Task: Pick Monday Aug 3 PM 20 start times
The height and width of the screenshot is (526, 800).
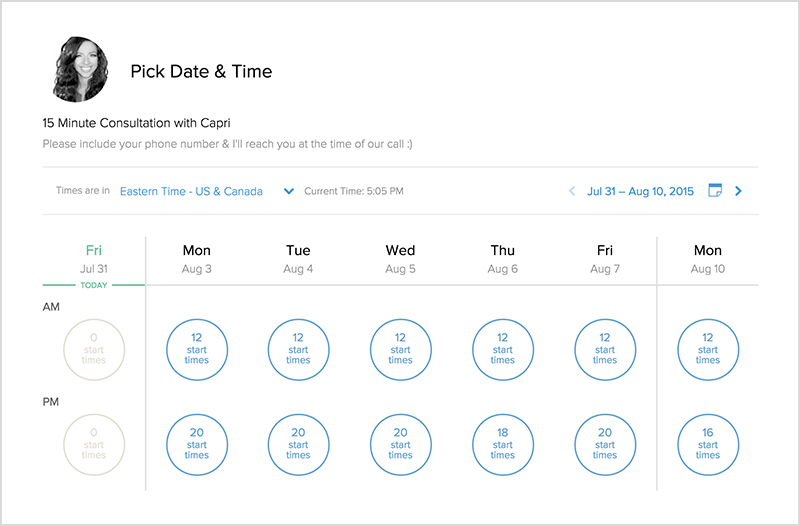Action: (x=197, y=444)
